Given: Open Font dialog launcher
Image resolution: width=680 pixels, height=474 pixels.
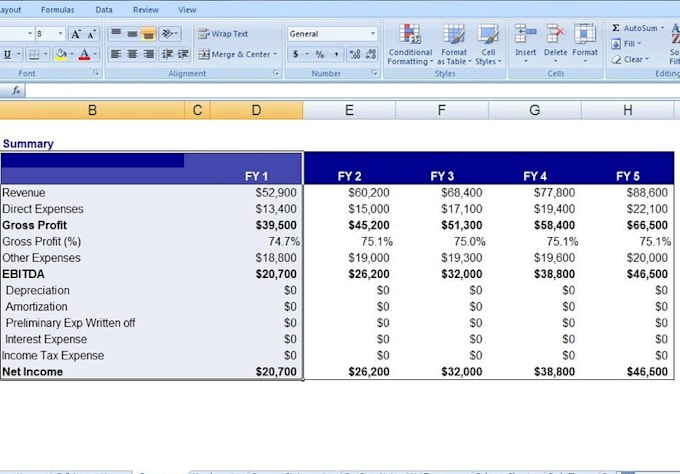Looking at the screenshot, I should coord(96,73).
